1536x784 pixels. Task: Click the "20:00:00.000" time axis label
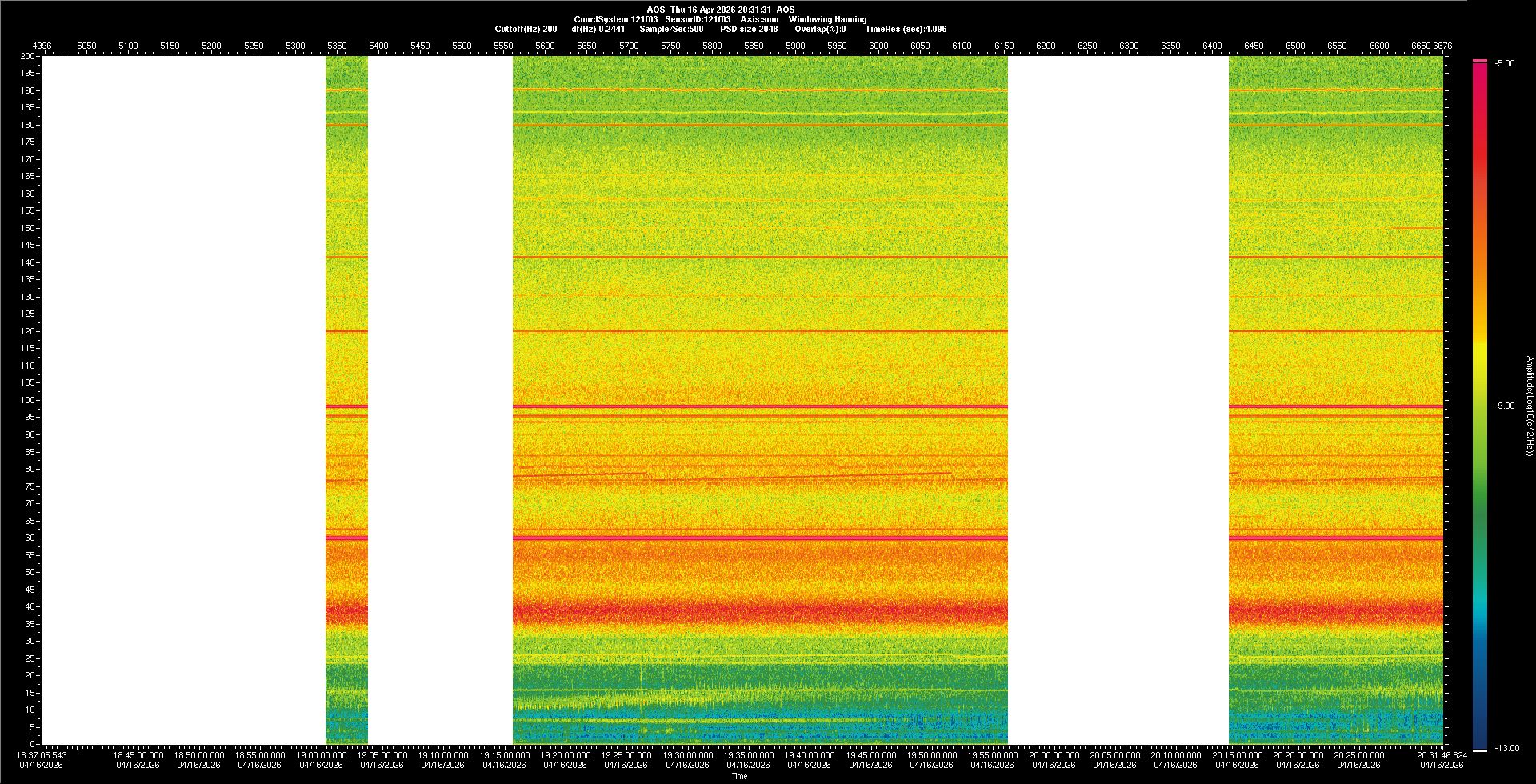[1054, 754]
